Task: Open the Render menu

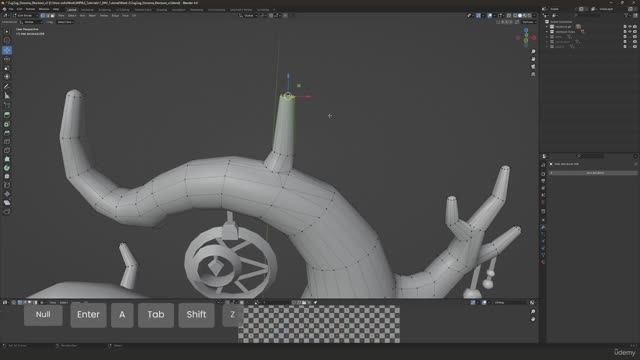Action: coord(31,9)
